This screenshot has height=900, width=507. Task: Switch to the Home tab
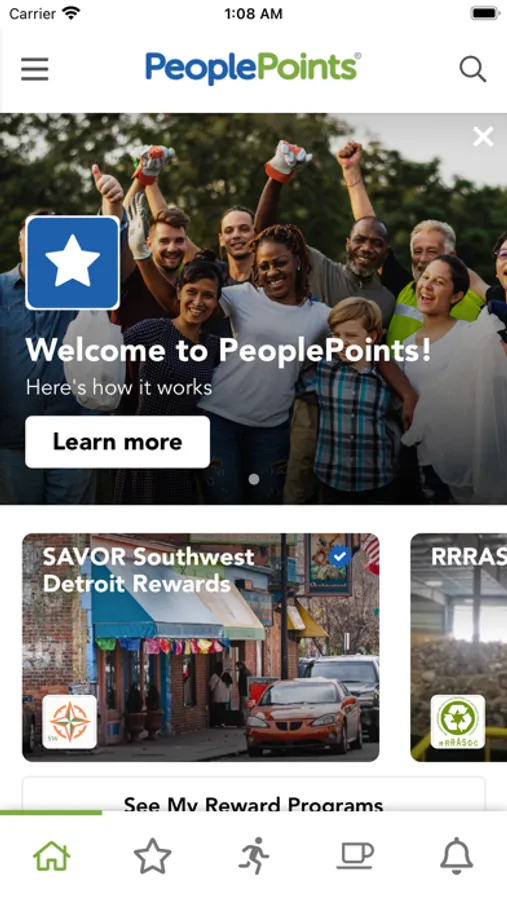pos(52,856)
